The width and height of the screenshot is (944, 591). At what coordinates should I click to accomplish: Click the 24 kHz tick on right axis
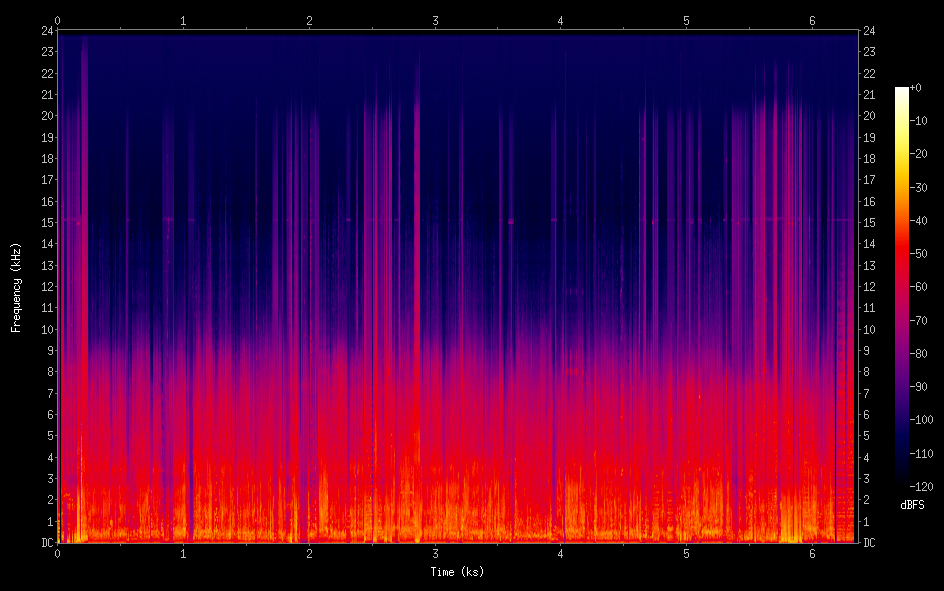click(x=870, y=31)
